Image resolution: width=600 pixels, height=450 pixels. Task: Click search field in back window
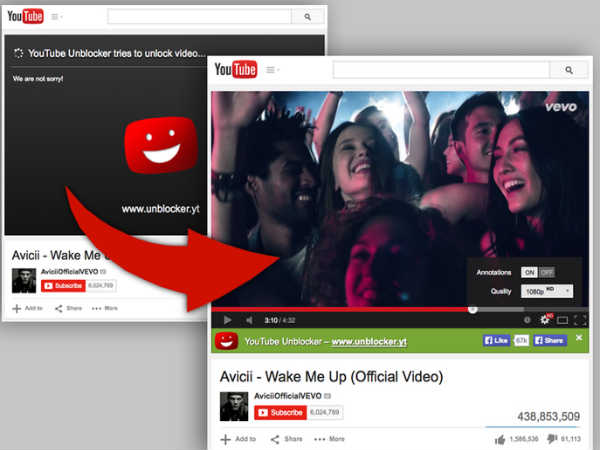pyautogui.click(x=199, y=16)
